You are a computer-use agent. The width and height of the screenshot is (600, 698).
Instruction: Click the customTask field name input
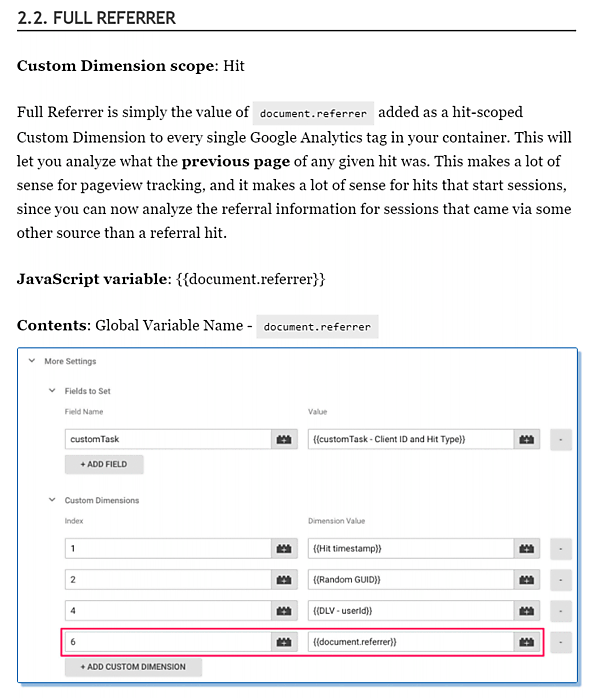coord(167,439)
